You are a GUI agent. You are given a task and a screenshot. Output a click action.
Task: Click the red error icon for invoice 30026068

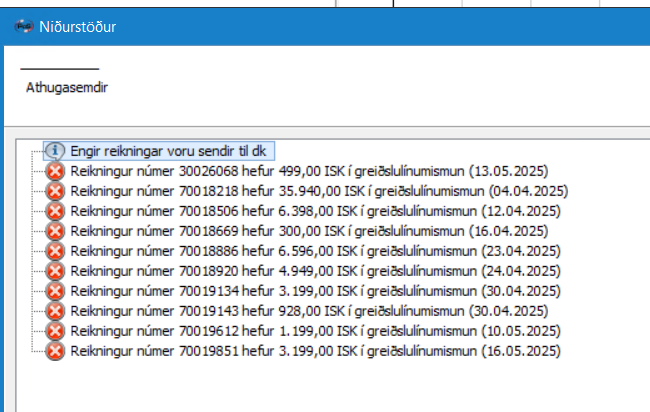click(x=55, y=171)
